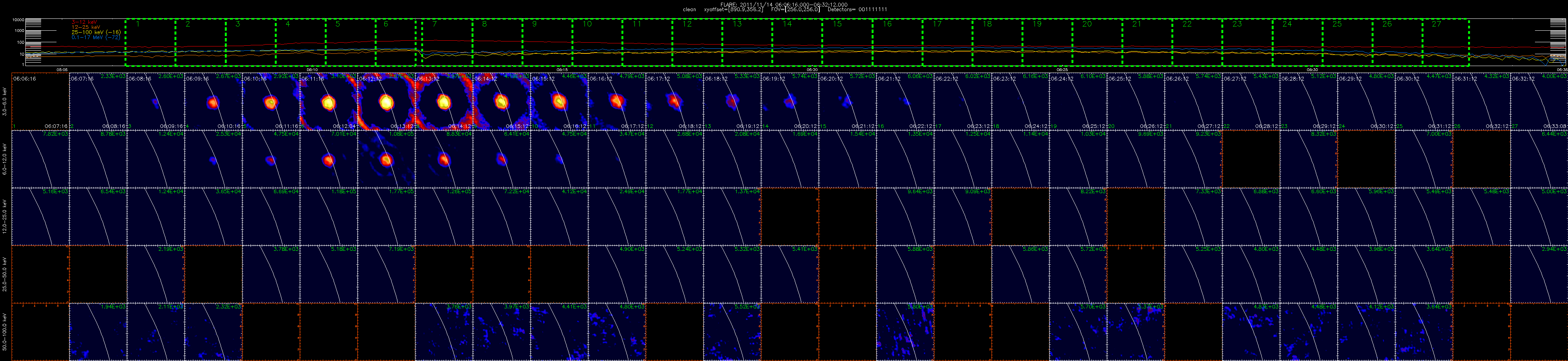Viewport: 1568px width, 361px height.
Task: Click the '06:10' time axis label
Action: [x=312, y=70]
